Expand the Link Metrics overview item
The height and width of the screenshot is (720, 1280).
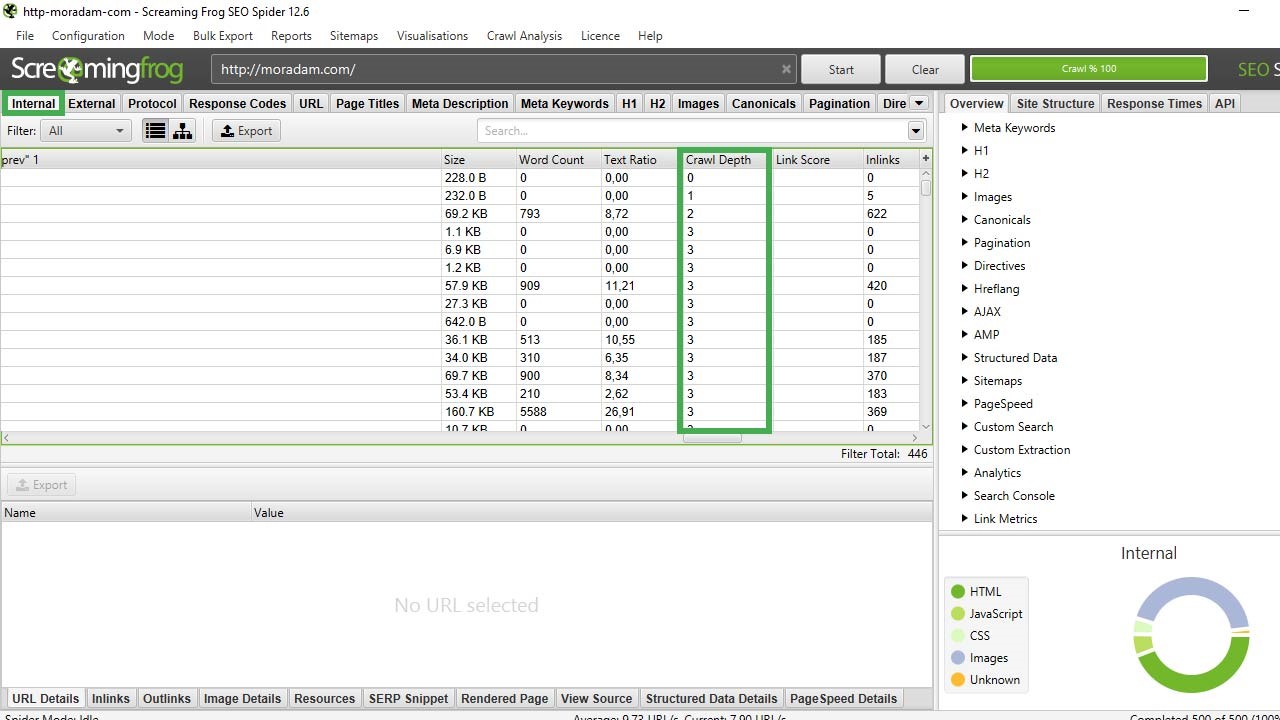click(x=965, y=519)
